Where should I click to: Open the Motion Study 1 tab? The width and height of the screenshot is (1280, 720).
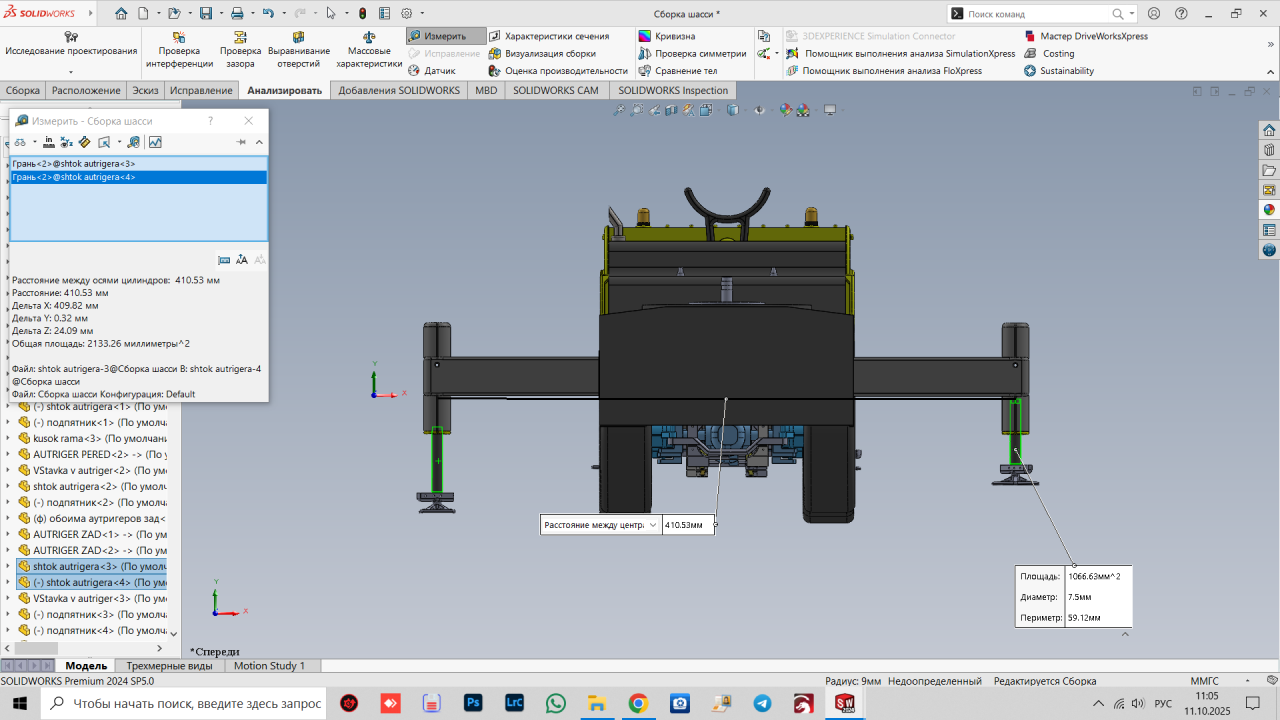[x=269, y=665]
